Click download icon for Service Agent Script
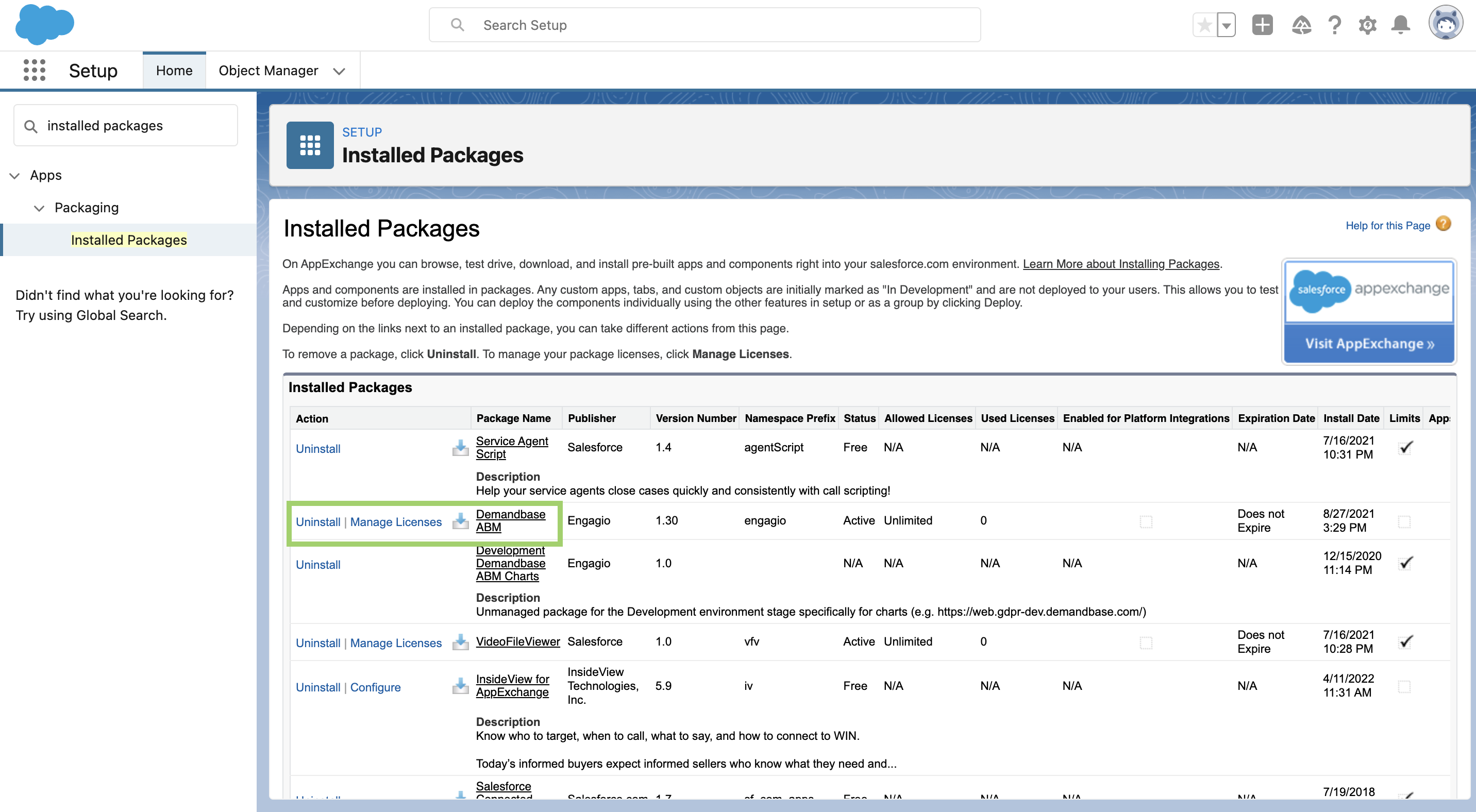The width and height of the screenshot is (1476, 812). (460, 448)
